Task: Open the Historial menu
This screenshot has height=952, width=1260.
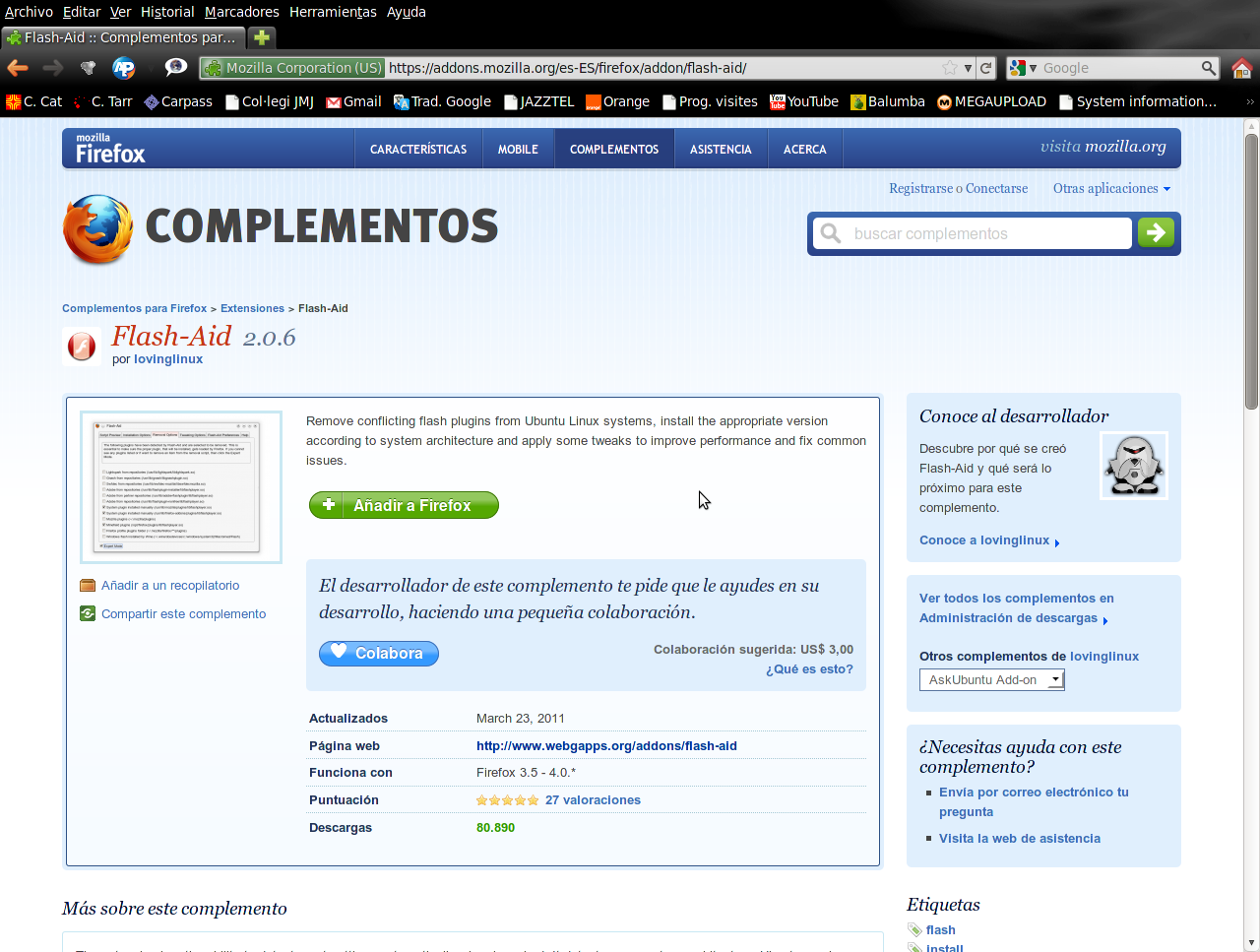Action: point(167,12)
